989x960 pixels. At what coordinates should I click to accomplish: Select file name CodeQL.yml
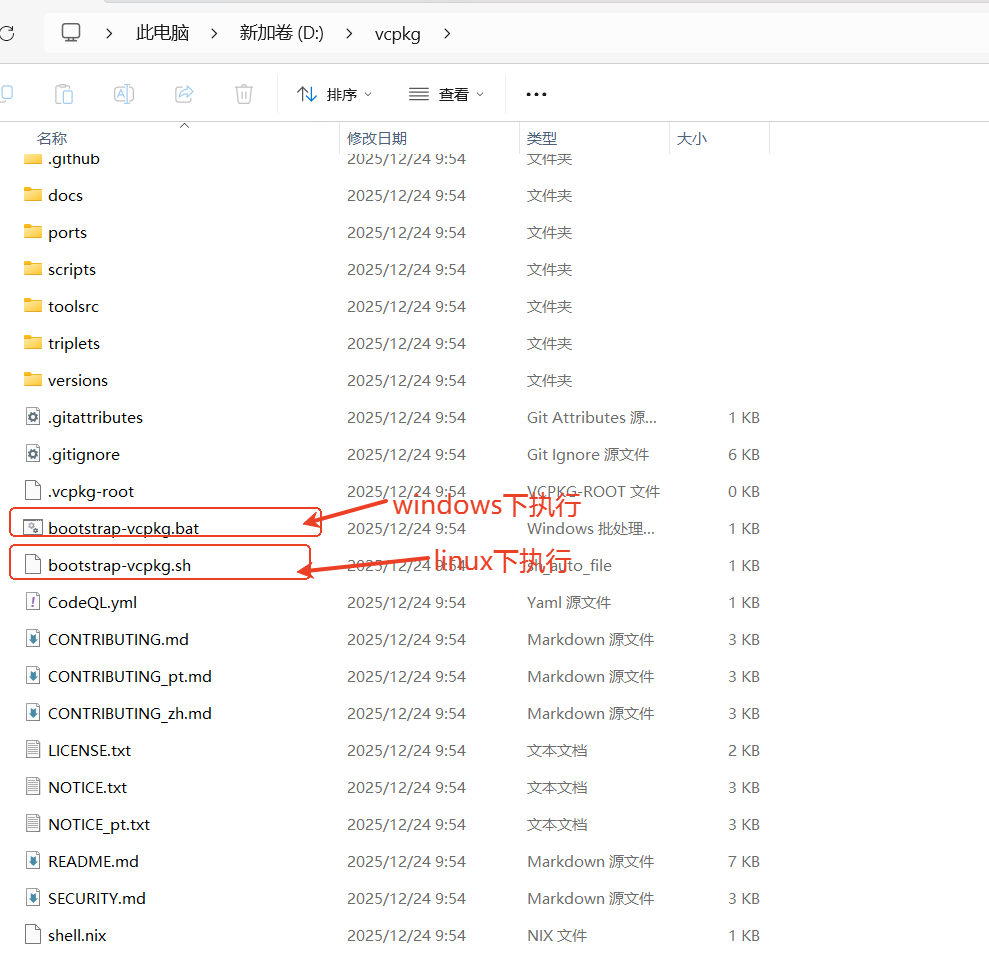tap(93, 603)
